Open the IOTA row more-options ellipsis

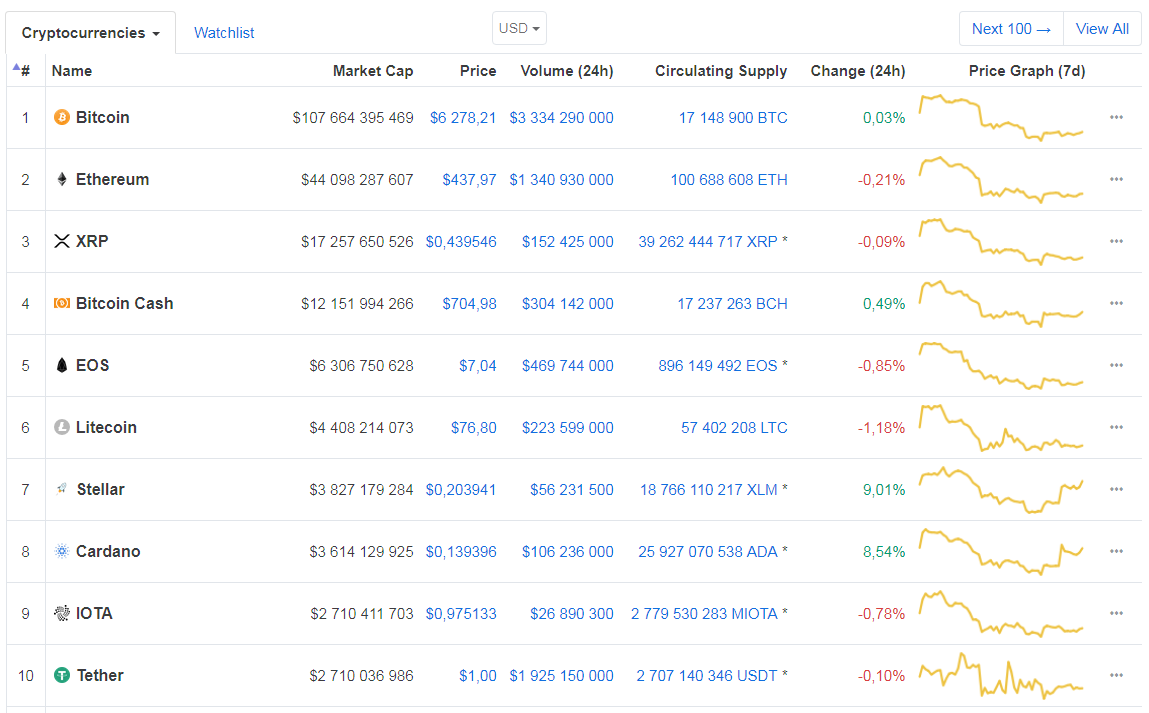click(x=1116, y=613)
